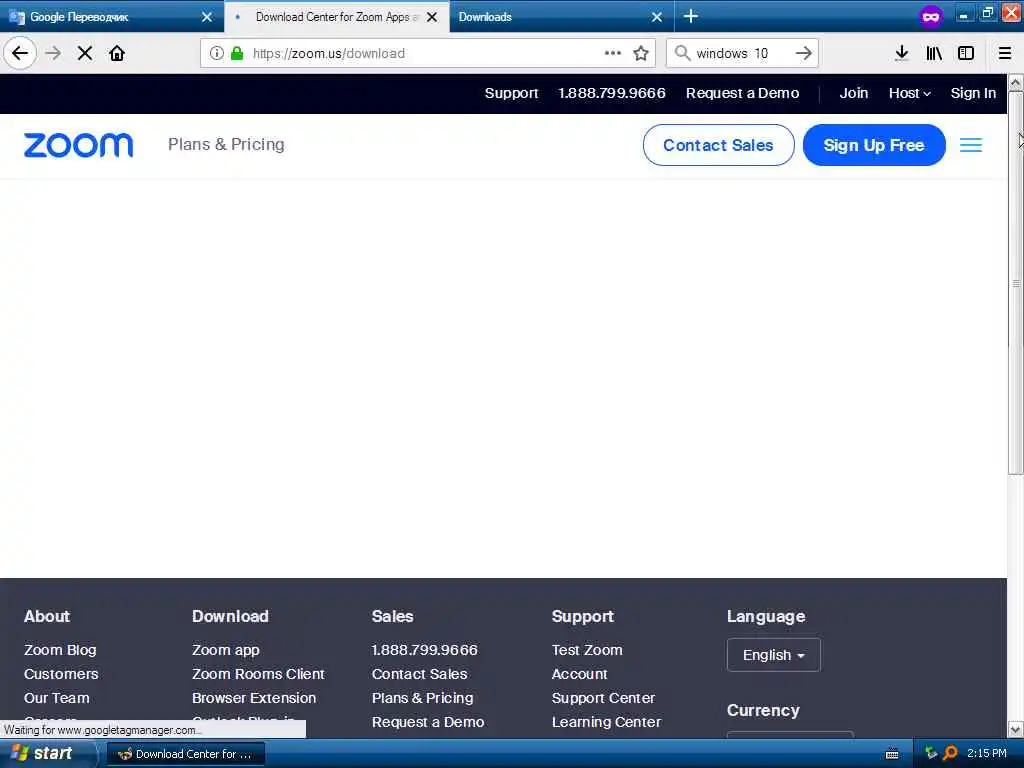
Task: Open Account footer link
Action: [579, 674]
